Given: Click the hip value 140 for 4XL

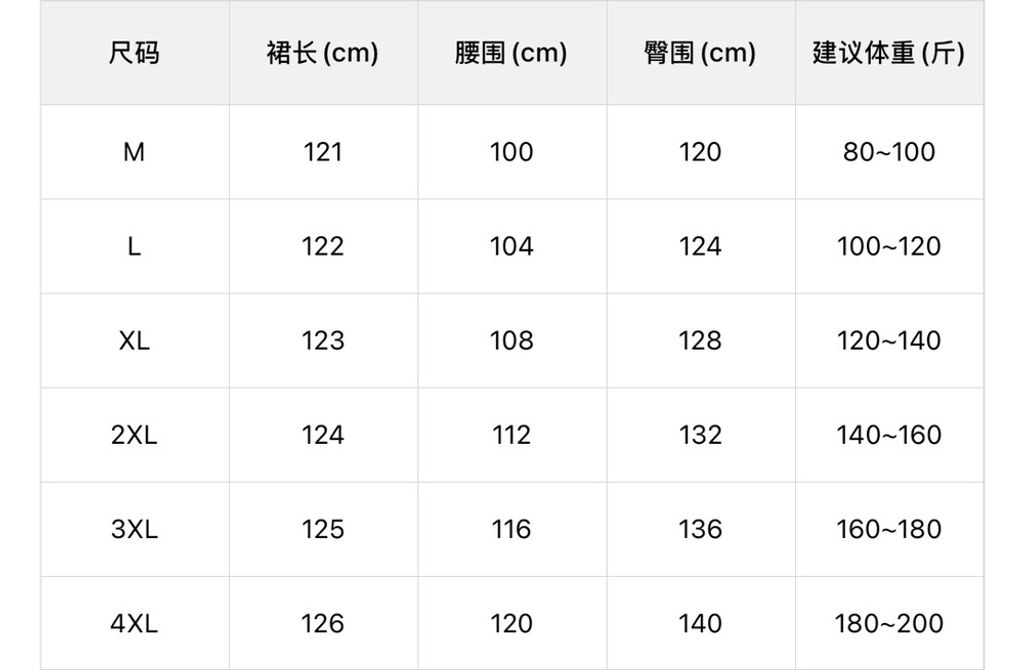Looking at the screenshot, I should tap(700, 624).
